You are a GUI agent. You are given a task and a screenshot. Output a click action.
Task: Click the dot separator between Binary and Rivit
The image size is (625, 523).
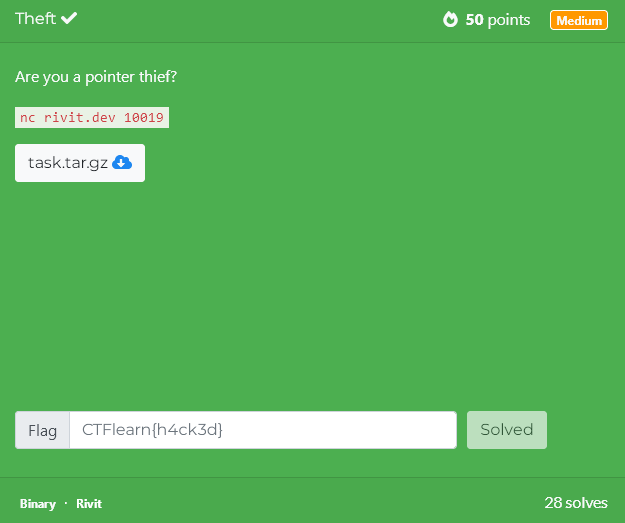click(x=66, y=503)
